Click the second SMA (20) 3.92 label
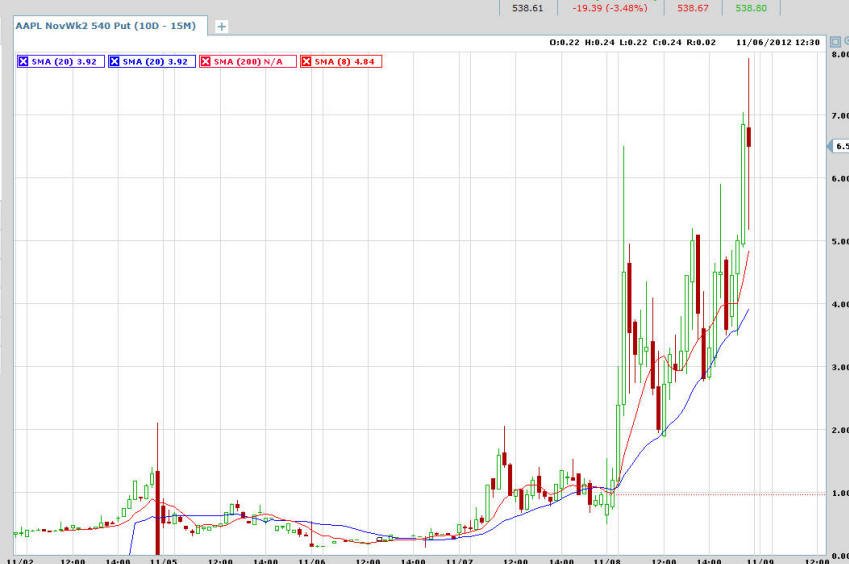 coord(155,62)
